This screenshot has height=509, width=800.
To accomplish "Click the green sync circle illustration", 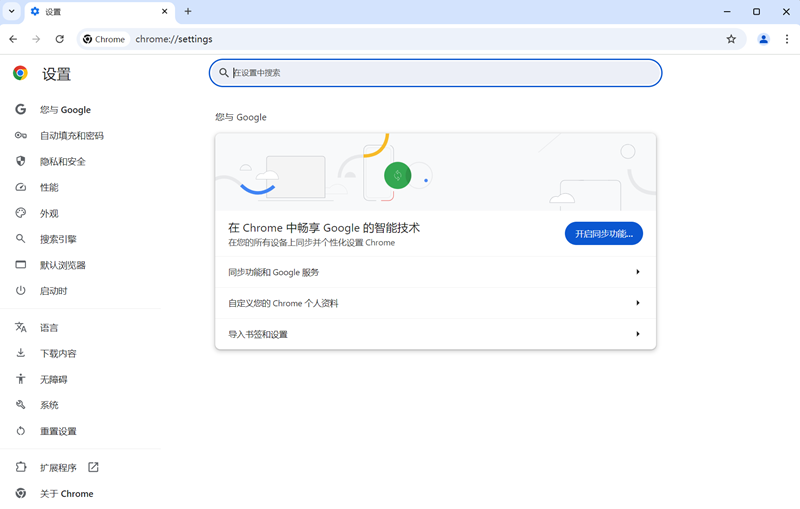I will coord(397,175).
